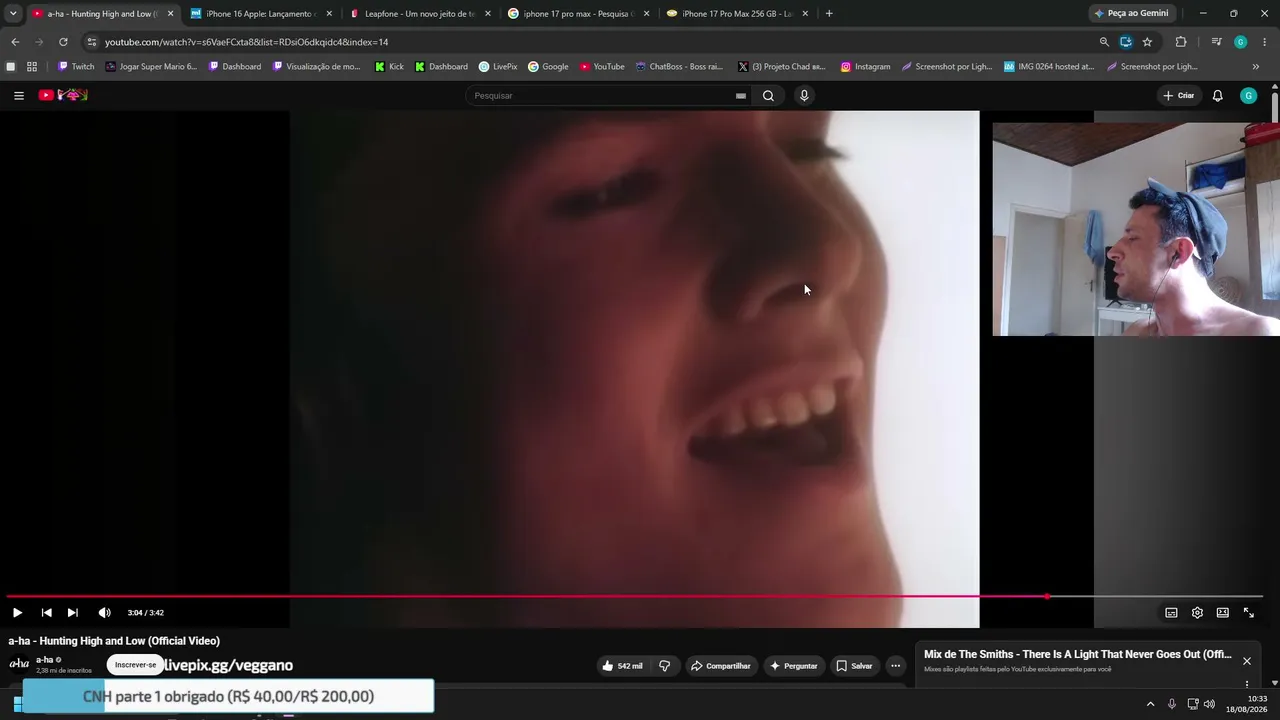Open the Twitch bookmark
The image size is (1280, 720).
point(76,67)
